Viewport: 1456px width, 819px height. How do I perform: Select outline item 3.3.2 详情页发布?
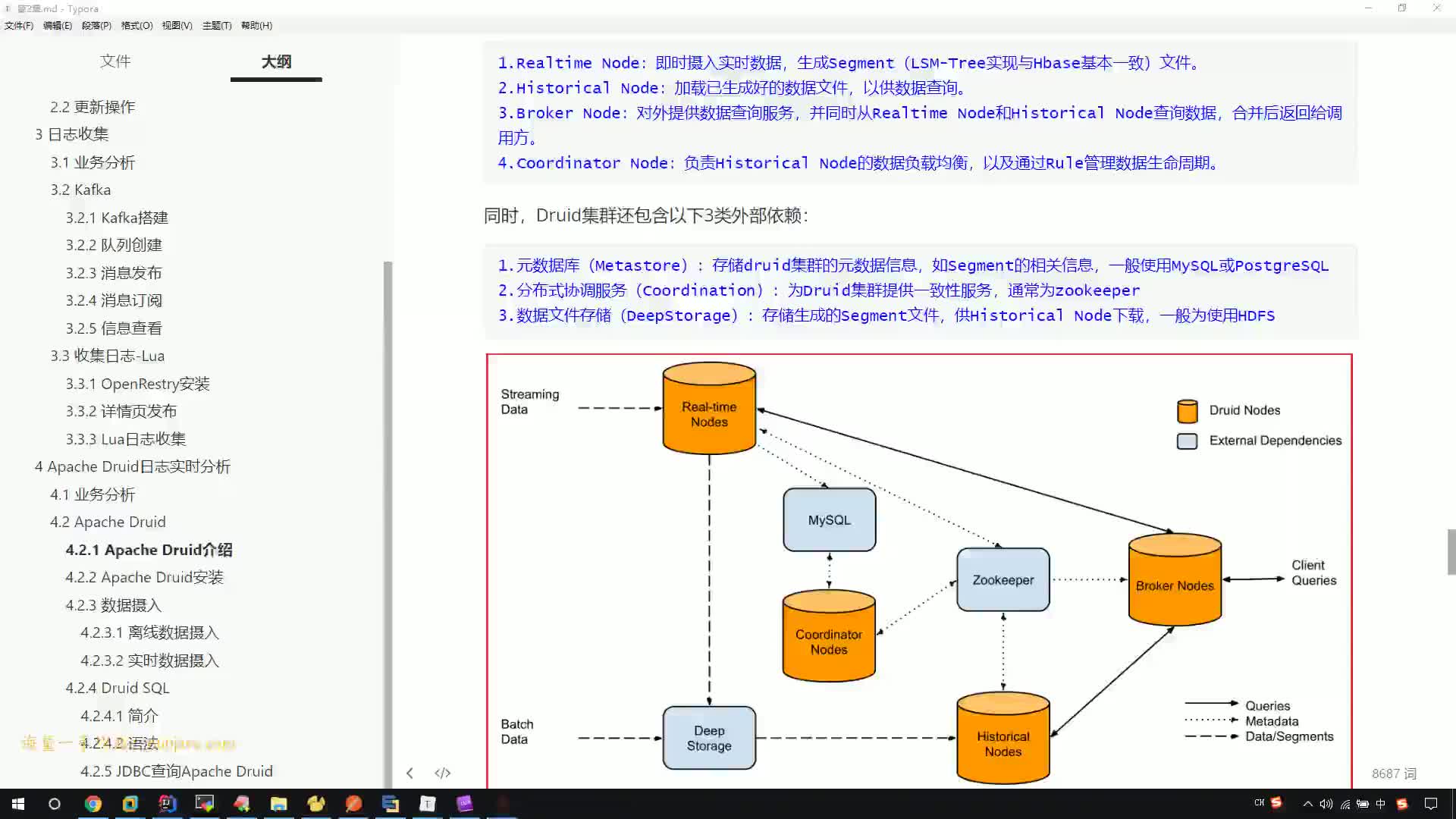121,411
